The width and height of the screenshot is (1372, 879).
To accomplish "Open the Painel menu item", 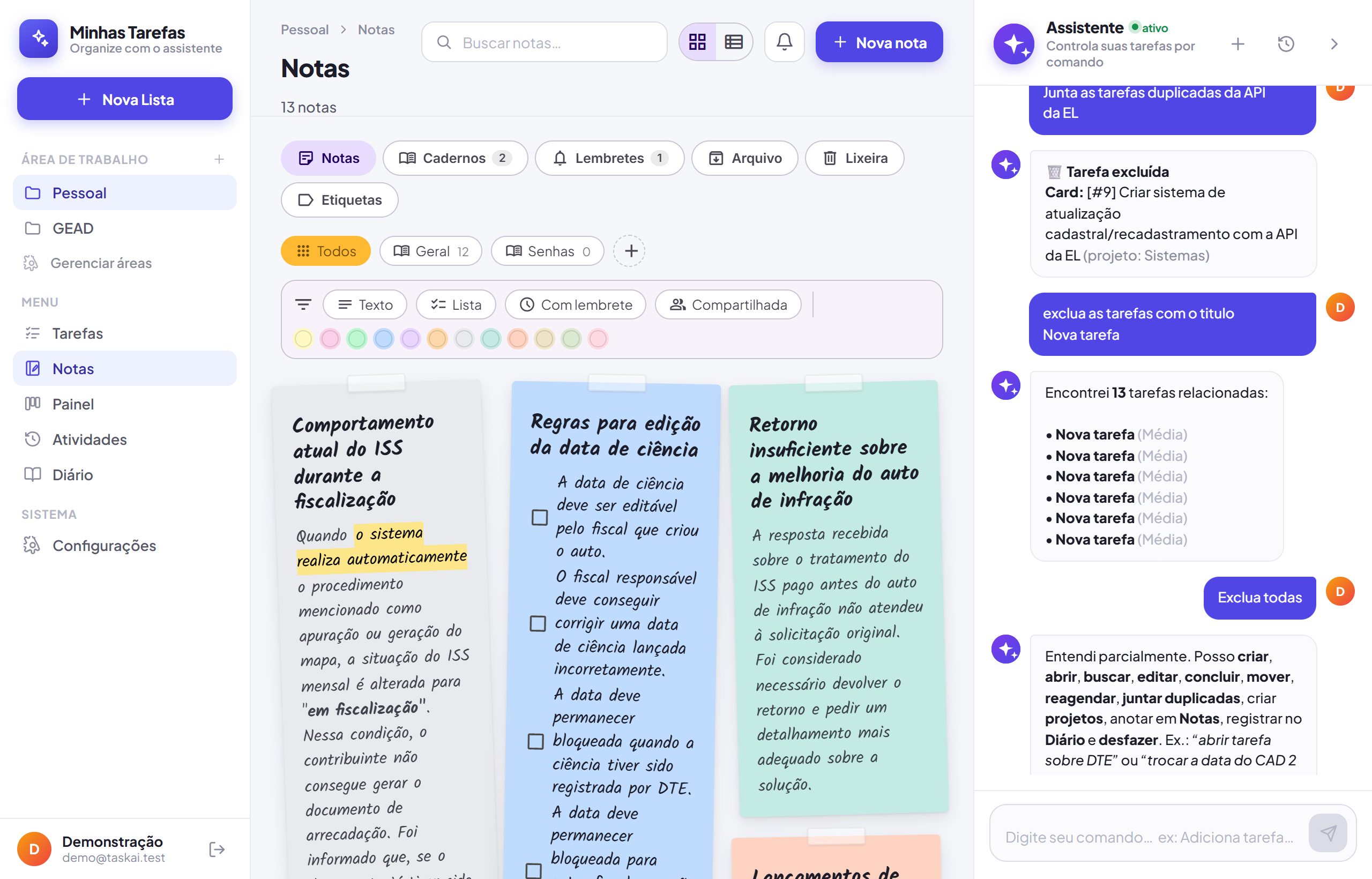I will coord(124,404).
